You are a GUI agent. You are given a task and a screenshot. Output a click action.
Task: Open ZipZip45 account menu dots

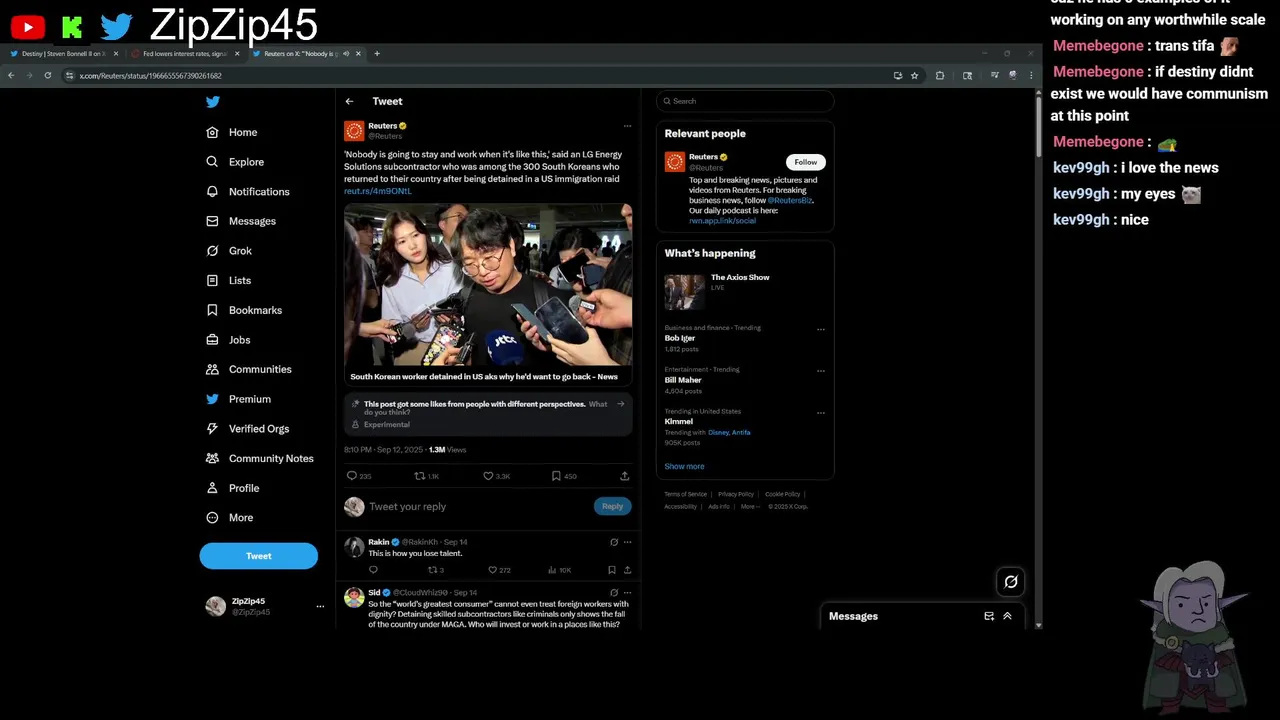point(320,606)
